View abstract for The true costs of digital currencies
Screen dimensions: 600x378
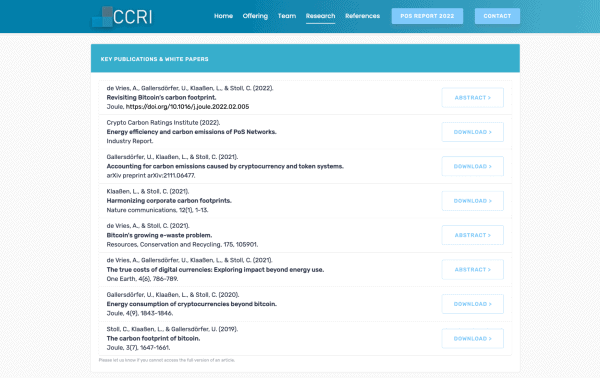(x=473, y=270)
